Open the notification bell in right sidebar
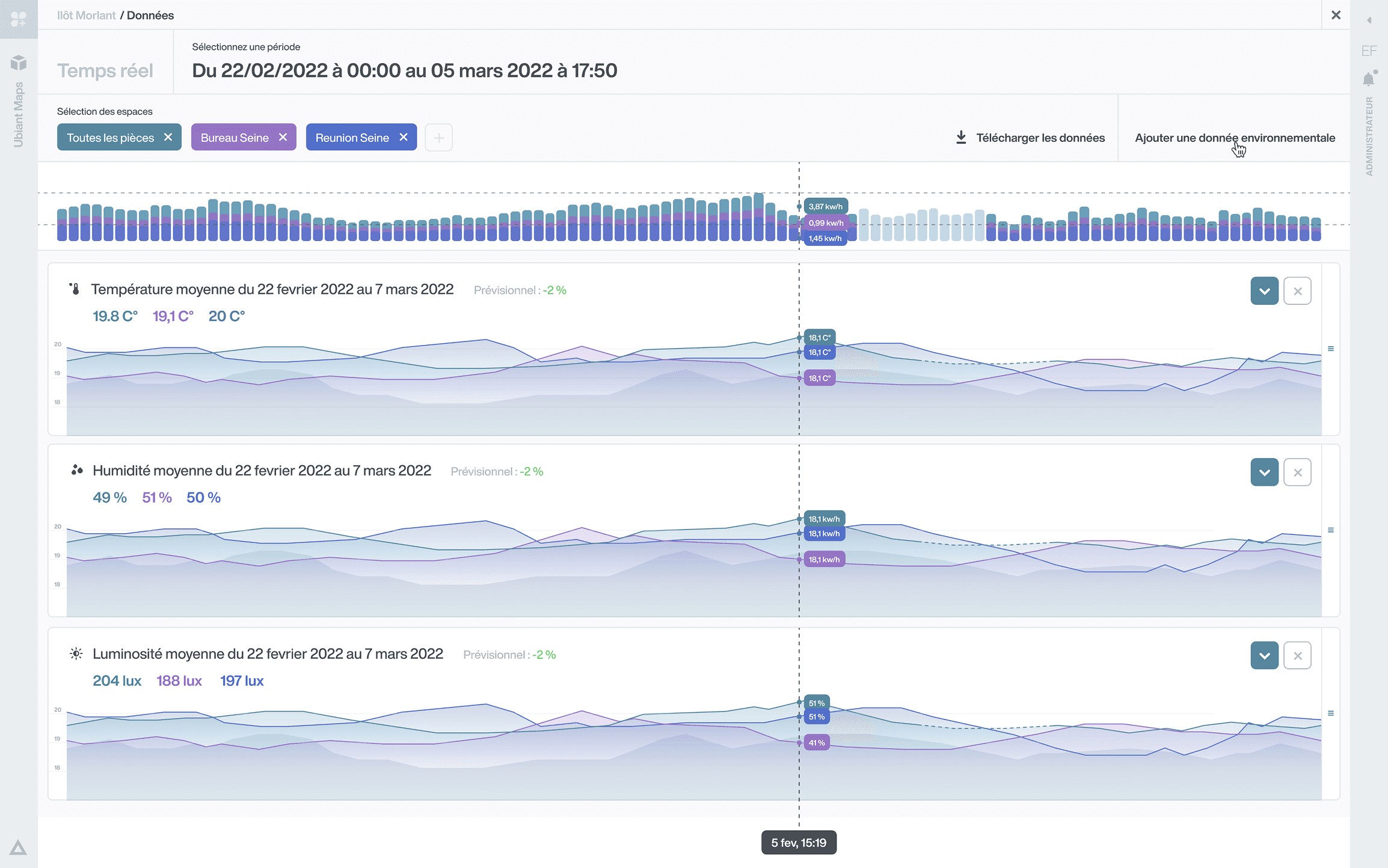 pos(1369,79)
